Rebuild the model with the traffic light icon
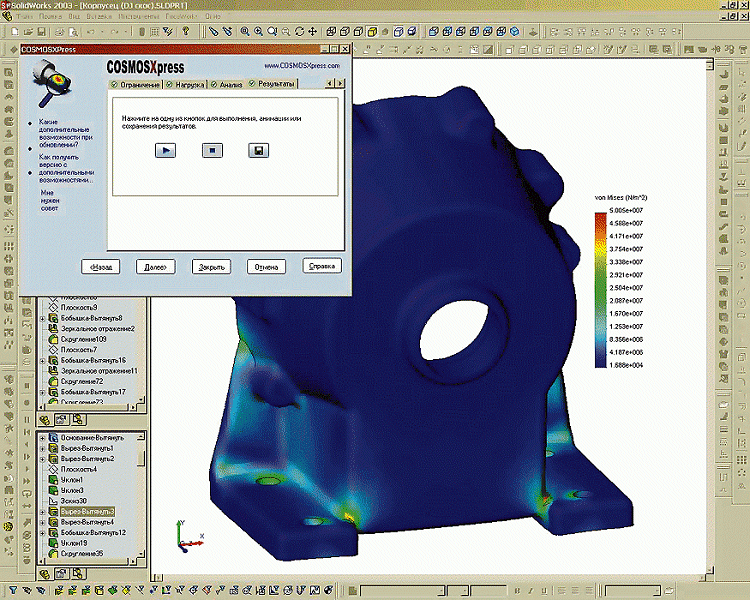Screen dimensions: 750x600 (x=142, y=32)
